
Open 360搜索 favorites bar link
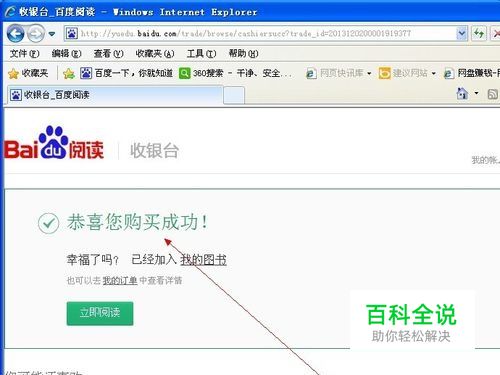pyautogui.click(x=235, y=73)
